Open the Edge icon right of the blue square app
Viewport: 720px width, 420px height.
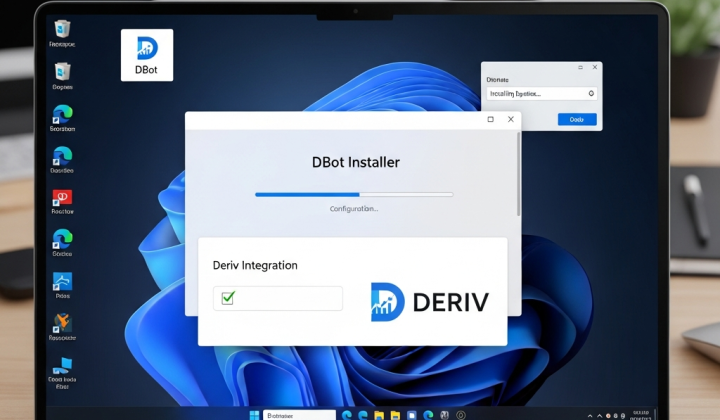coord(428,415)
